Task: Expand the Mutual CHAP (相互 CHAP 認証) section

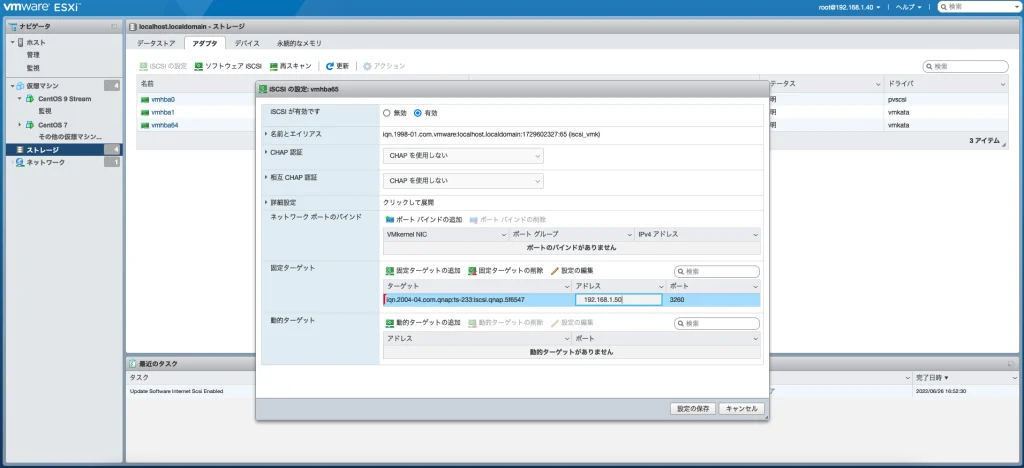Action: click(266, 177)
